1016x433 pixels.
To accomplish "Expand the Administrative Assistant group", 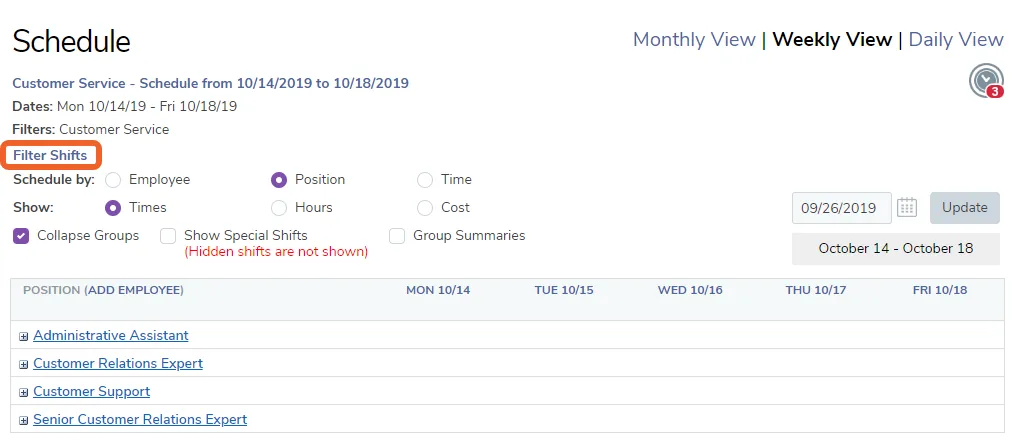I will (x=23, y=336).
